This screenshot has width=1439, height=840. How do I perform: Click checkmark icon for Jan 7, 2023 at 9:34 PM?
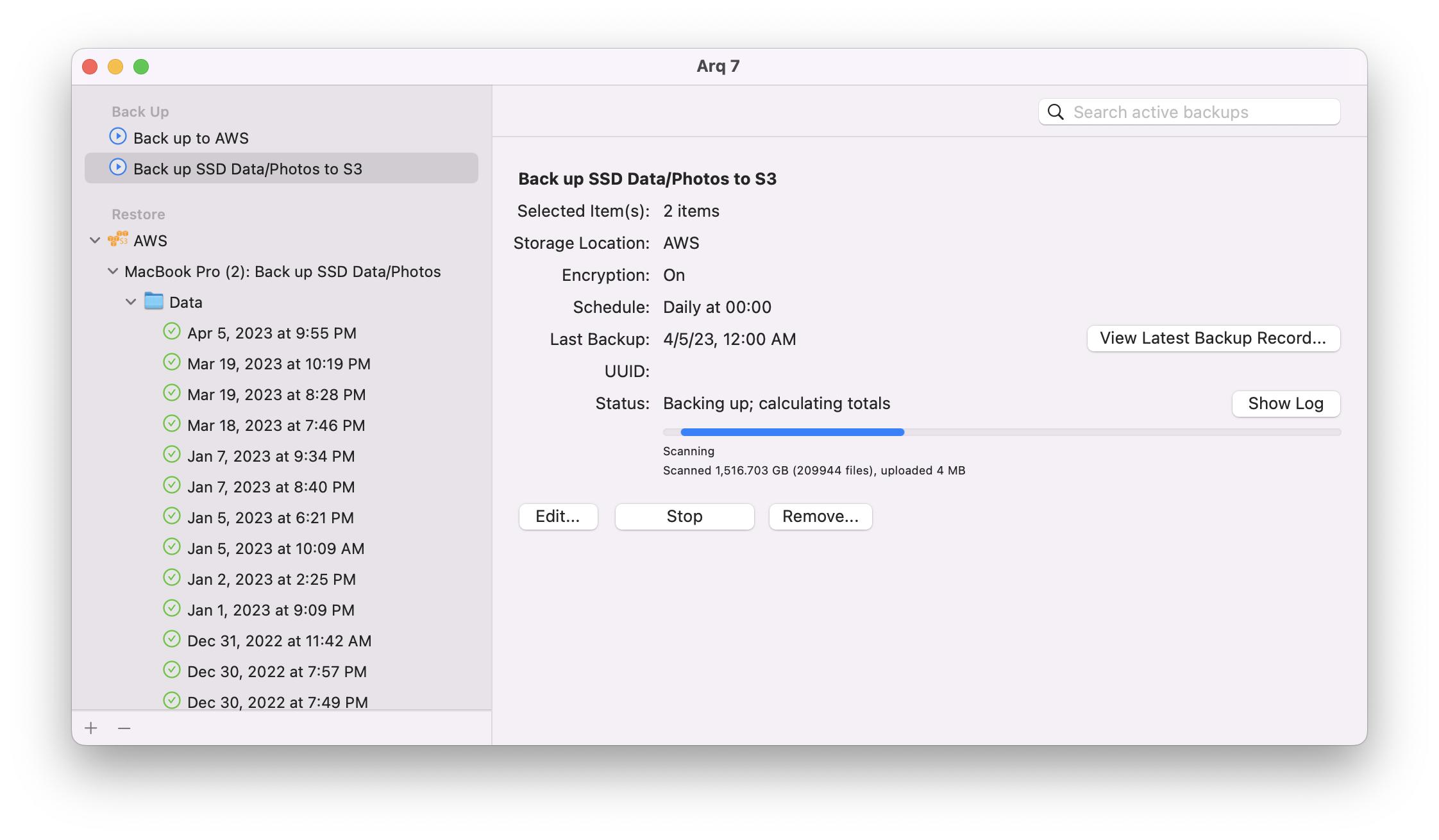pyautogui.click(x=172, y=455)
